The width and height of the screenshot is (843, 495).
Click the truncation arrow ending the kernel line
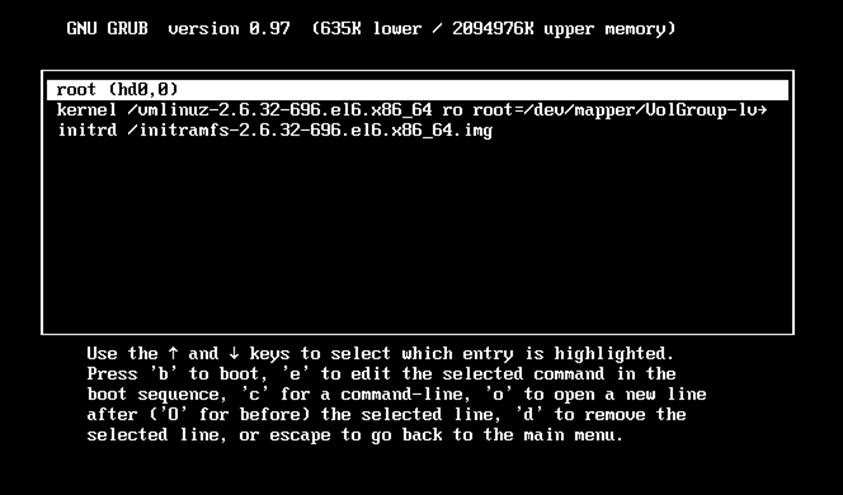(761, 111)
